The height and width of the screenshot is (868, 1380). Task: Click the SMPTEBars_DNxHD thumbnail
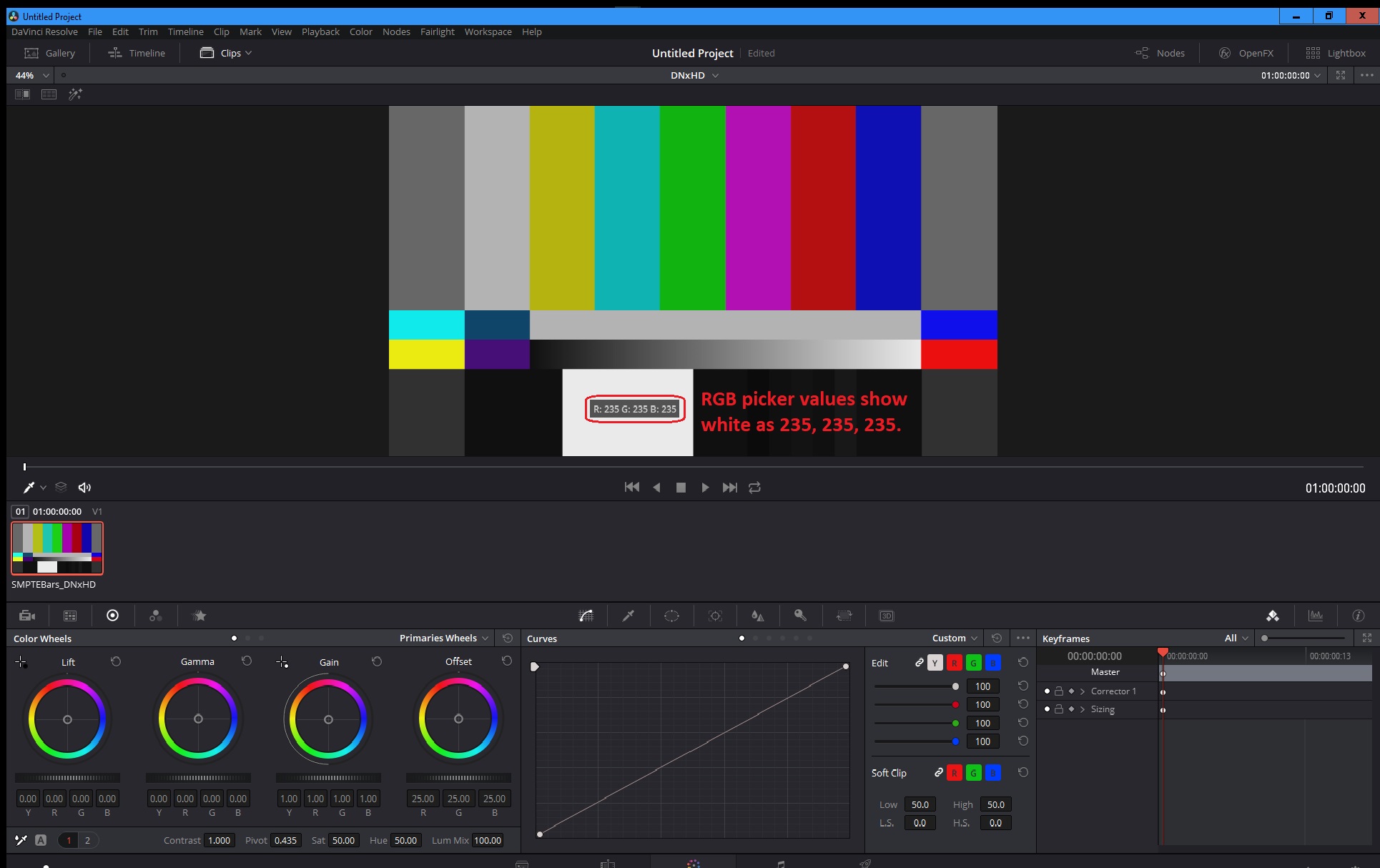[56, 547]
